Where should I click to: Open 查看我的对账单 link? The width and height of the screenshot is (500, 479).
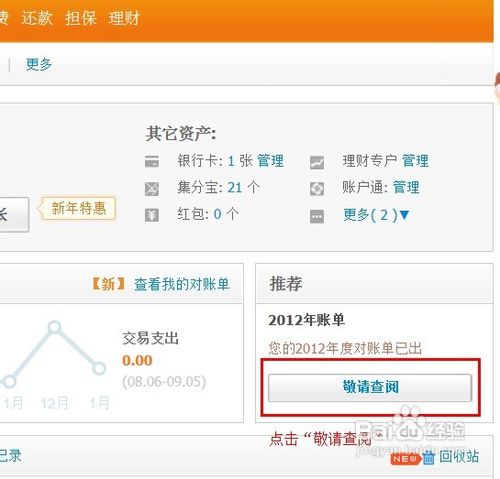[x=182, y=284]
